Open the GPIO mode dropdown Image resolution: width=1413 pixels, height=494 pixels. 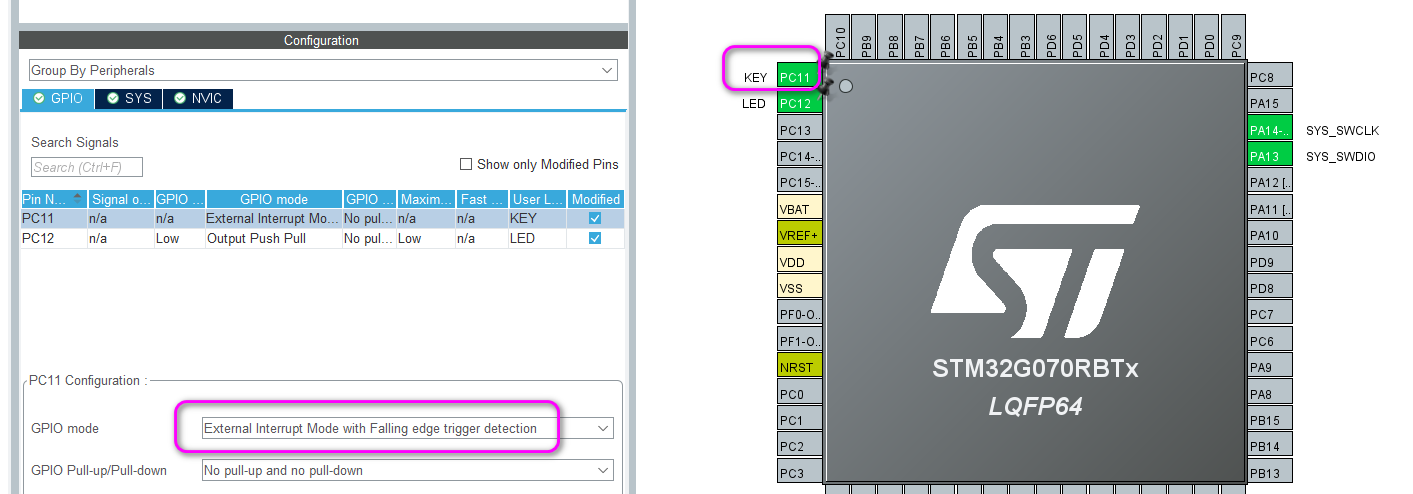pyautogui.click(x=408, y=428)
